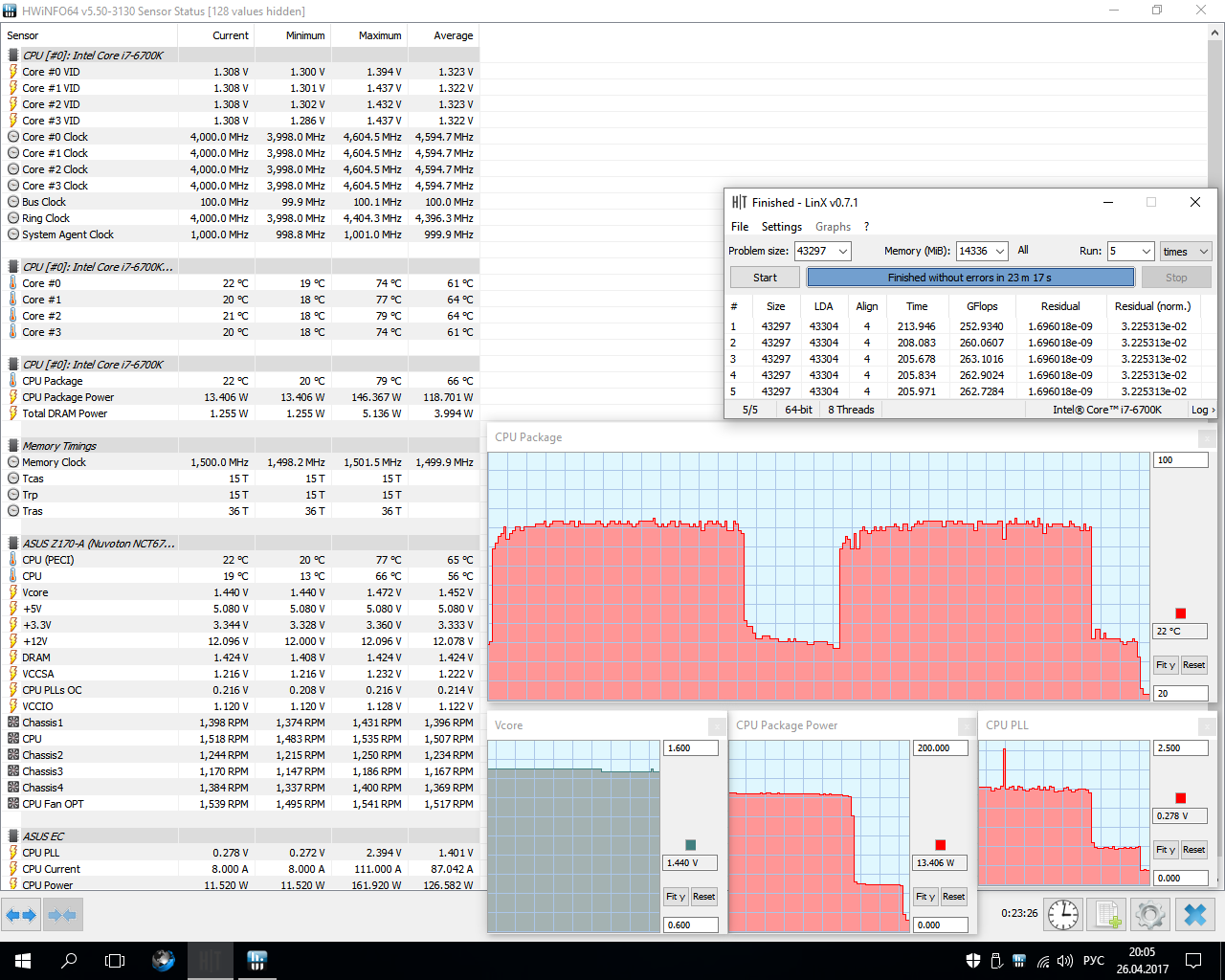This screenshot has width=1225, height=980.
Task: Click the 'Residual (norm.)' column header in LinX
Action: point(1152,306)
